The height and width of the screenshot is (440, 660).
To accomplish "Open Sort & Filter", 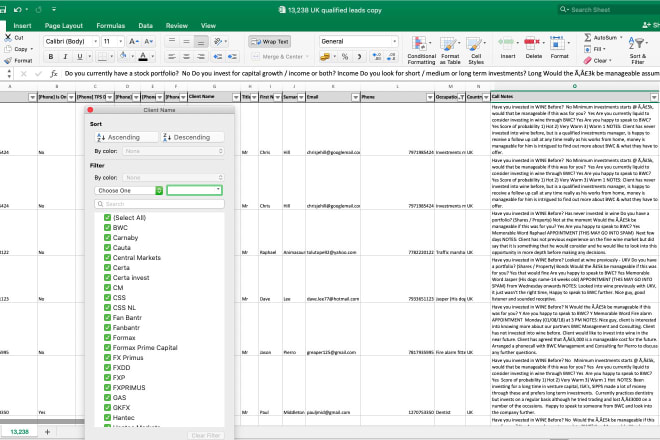I will coord(637,50).
